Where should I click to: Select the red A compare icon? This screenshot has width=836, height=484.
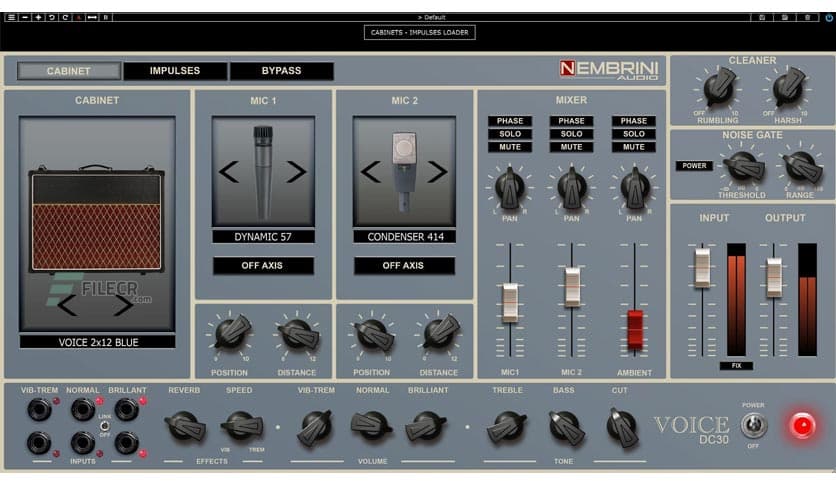78,18
